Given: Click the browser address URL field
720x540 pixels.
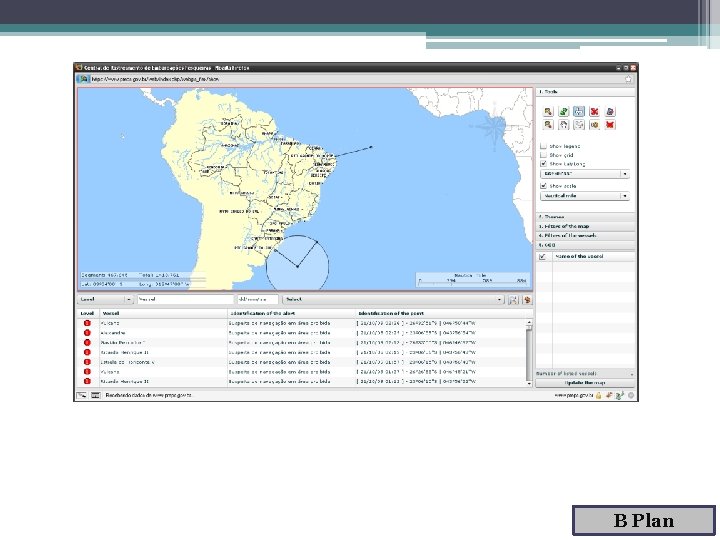Looking at the screenshot, I should click(356, 79).
